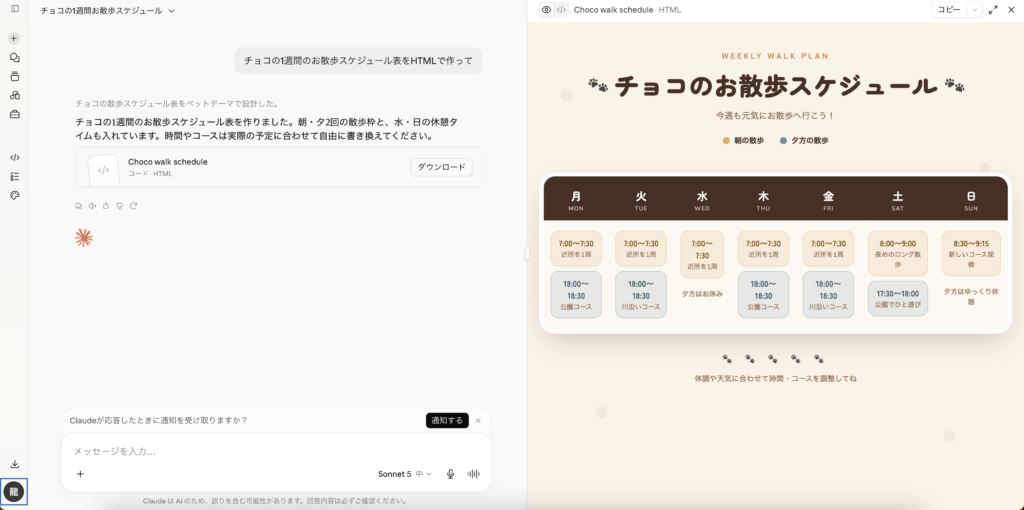Click Tuesday's 川沿いコース evening card
The width and height of the screenshot is (1024, 510).
[641, 295]
